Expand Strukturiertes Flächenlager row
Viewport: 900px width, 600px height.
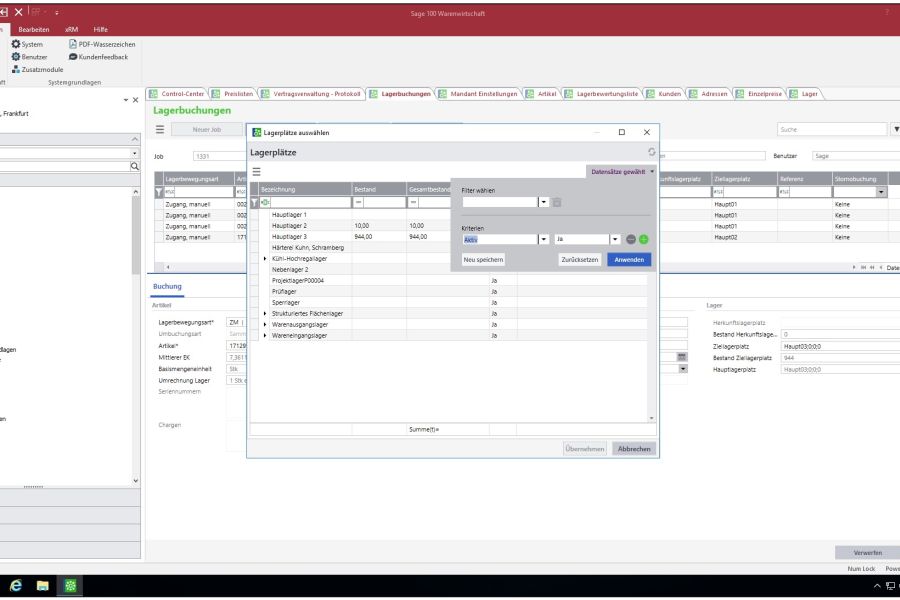pos(265,314)
